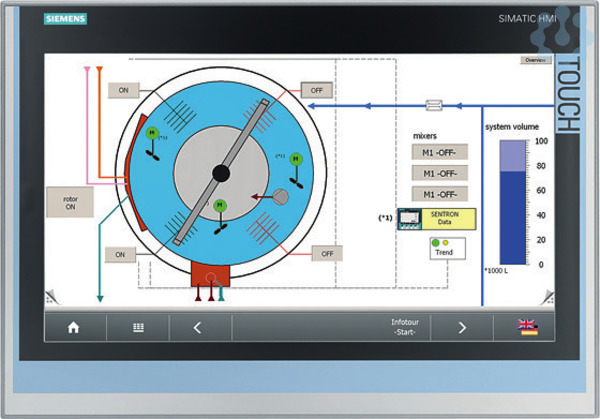
Task: Start the Infotour
Action: coord(405,327)
